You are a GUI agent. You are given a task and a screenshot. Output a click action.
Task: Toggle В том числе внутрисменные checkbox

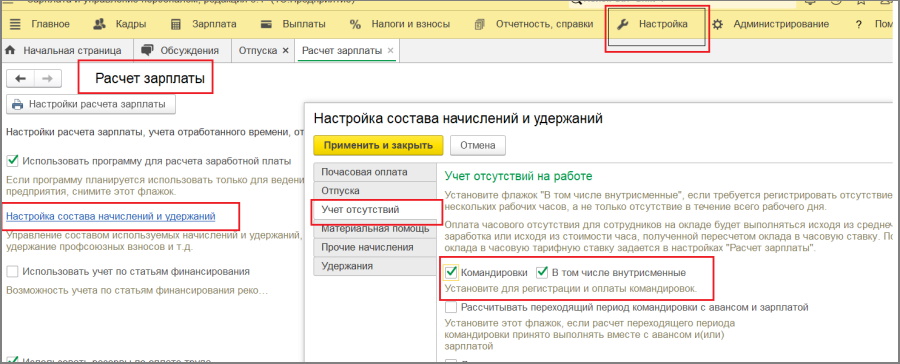tap(542, 272)
